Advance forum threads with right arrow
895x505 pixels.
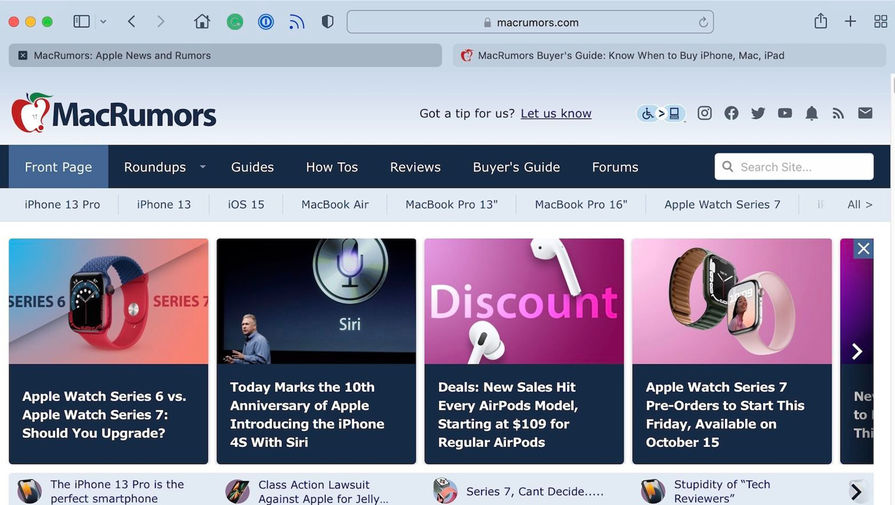pos(856,491)
